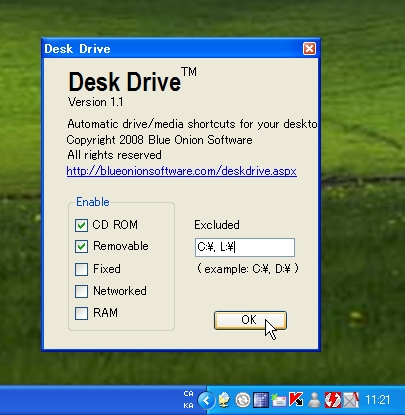Click the red globe tray icon
The image size is (405, 415).
[333, 400]
